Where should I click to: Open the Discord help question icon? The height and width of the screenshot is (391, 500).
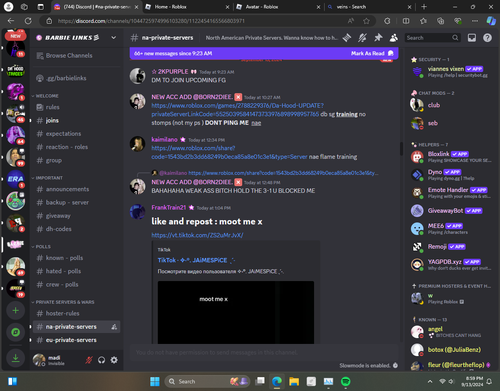pyautogui.click(x=487, y=38)
